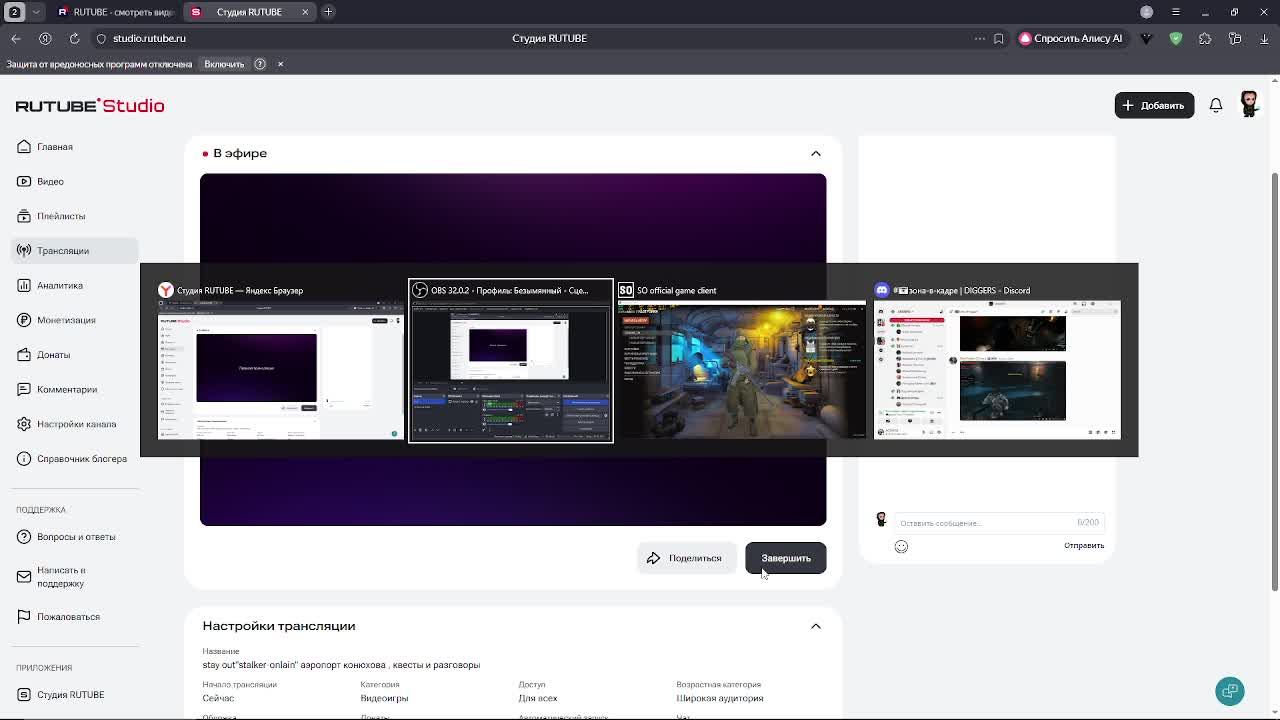Click the support chat bubble icon
Viewport: 1280px width, 720px height.
pyautogui.click(x=1230, y=691)
